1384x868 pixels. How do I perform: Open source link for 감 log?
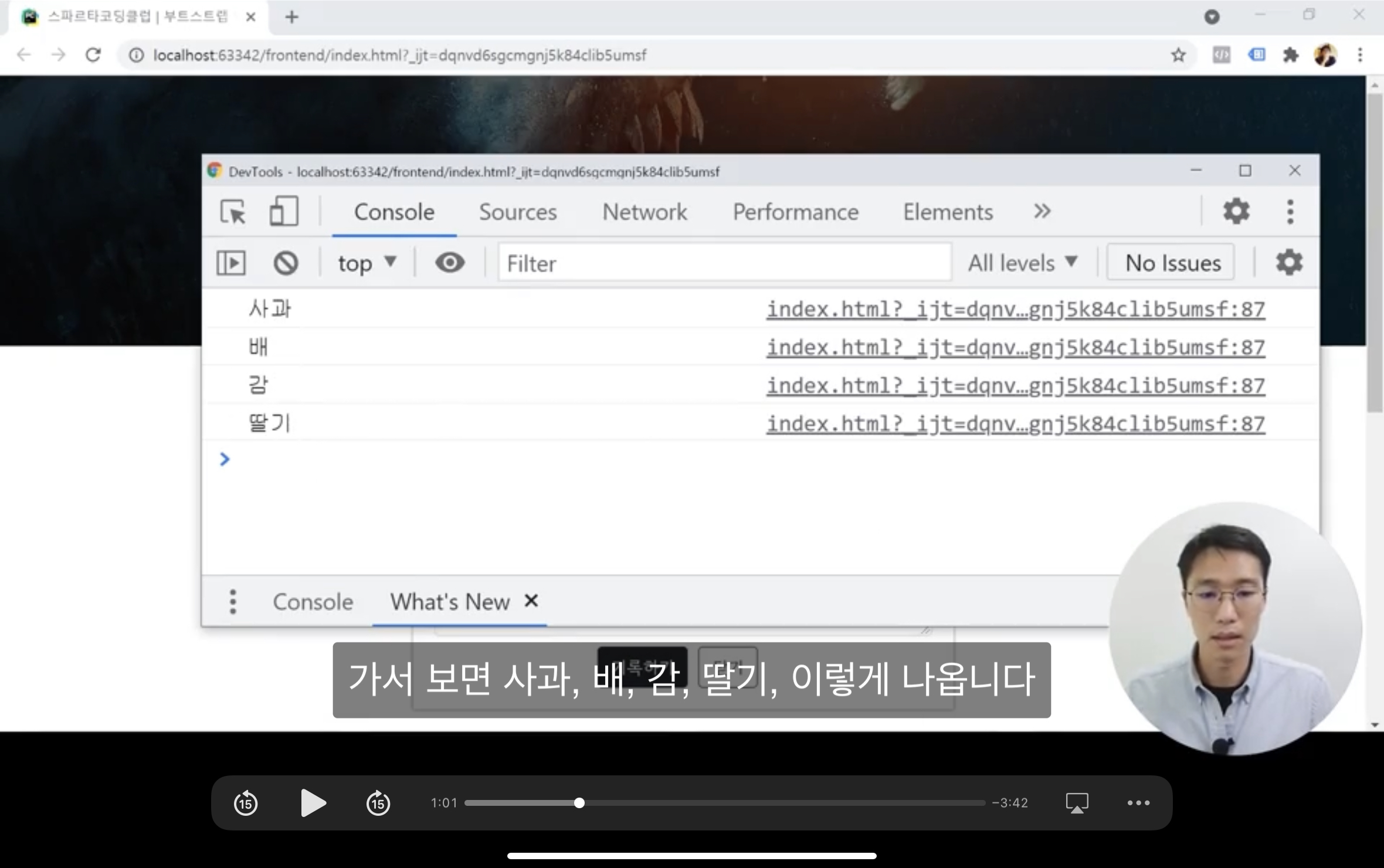[1016, 385]
